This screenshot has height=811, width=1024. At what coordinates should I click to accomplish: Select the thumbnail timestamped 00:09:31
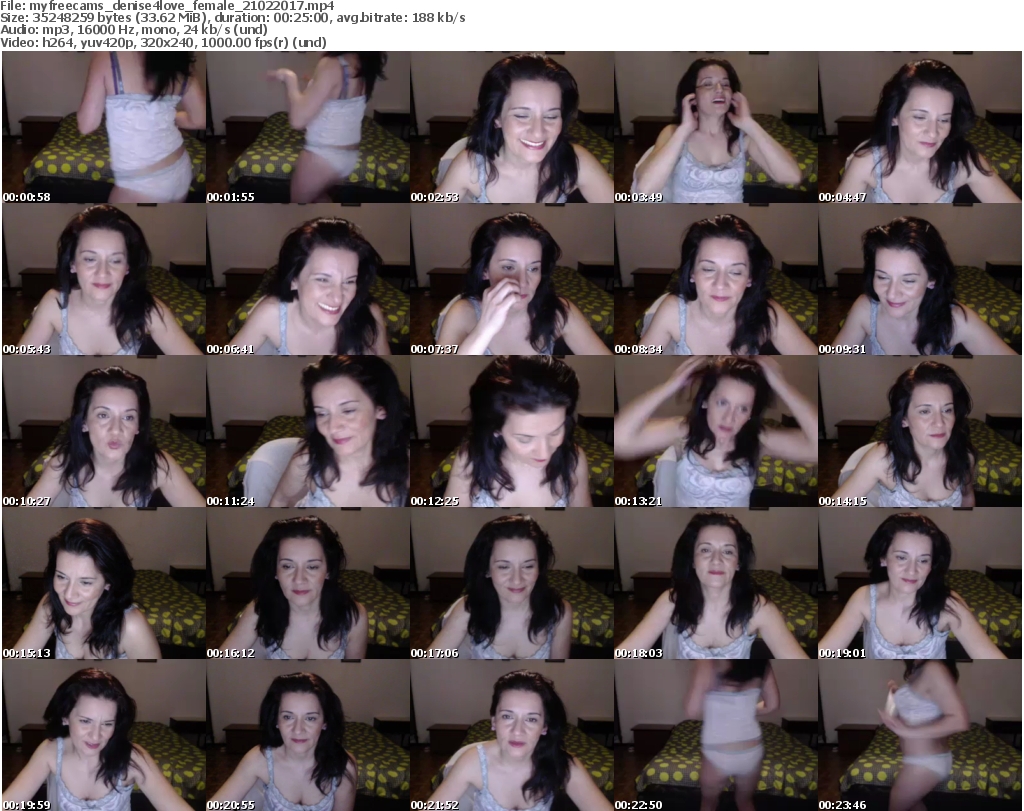(x=920, y=279)
